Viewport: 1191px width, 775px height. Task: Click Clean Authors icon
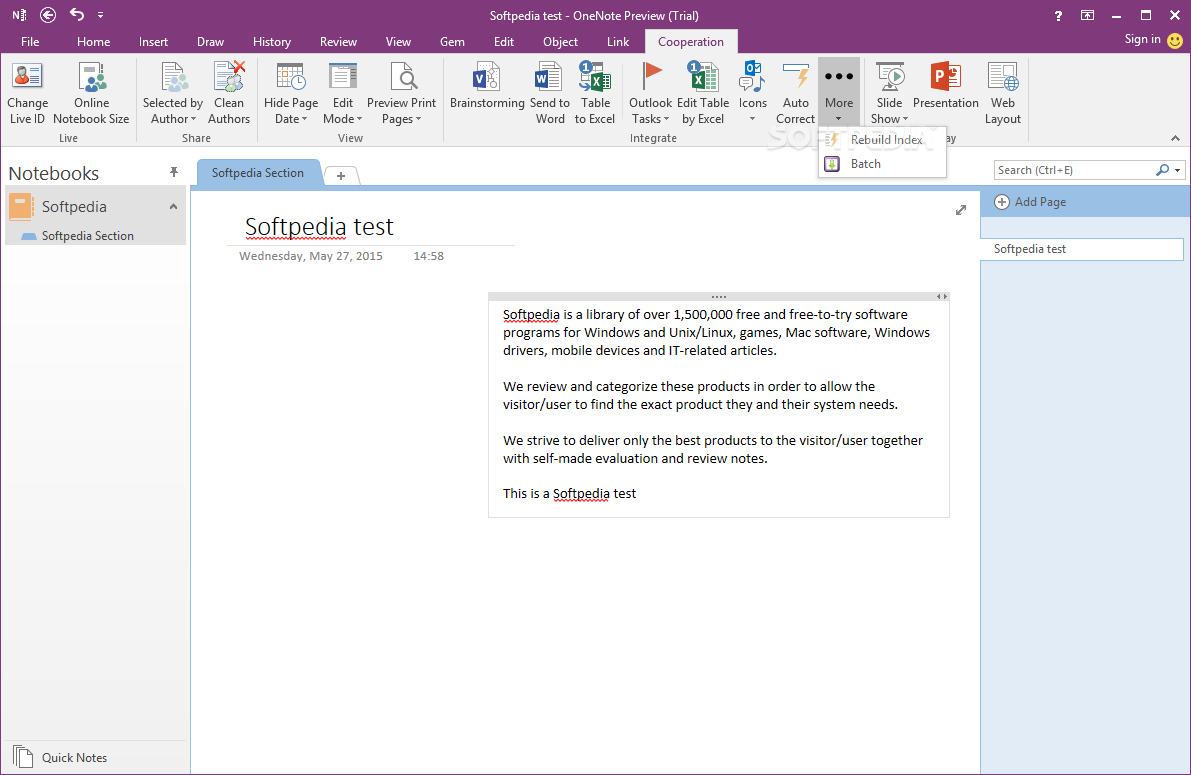tap(229, 77)
